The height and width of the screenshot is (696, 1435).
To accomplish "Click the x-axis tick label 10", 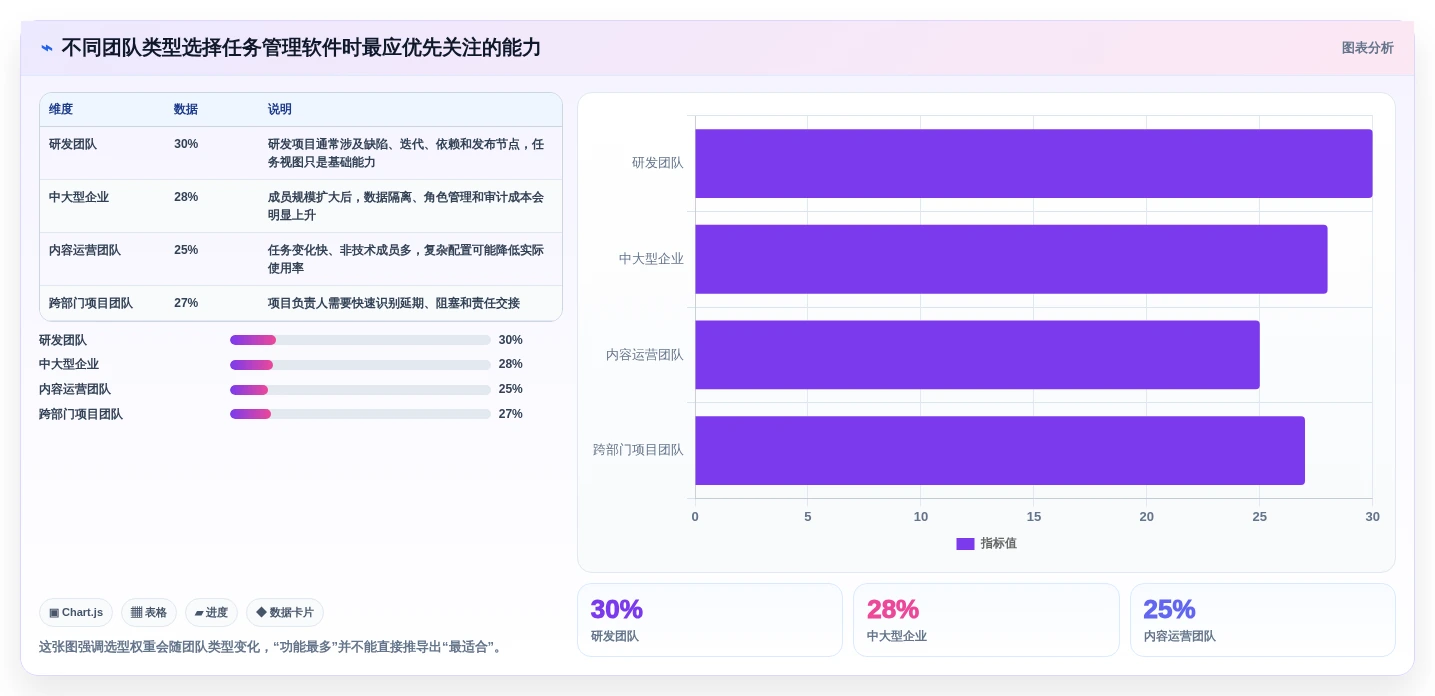I will 921,517.
